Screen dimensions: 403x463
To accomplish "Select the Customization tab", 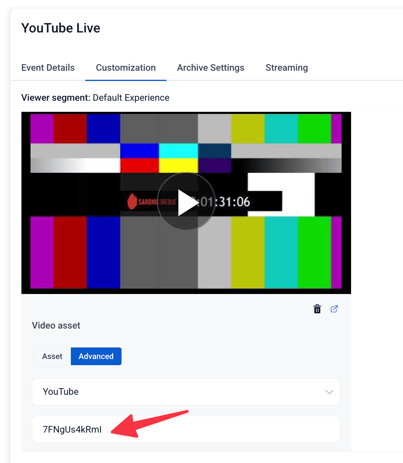I will 126,68.
